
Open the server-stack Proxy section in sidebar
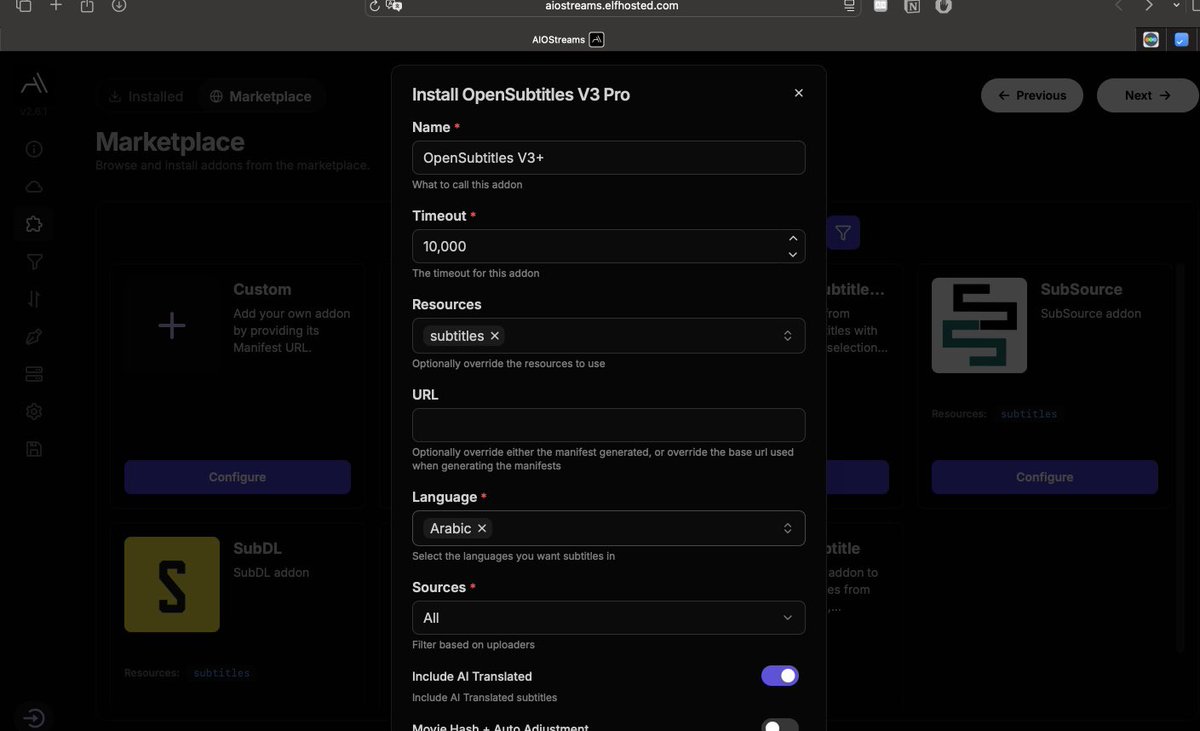34,374
